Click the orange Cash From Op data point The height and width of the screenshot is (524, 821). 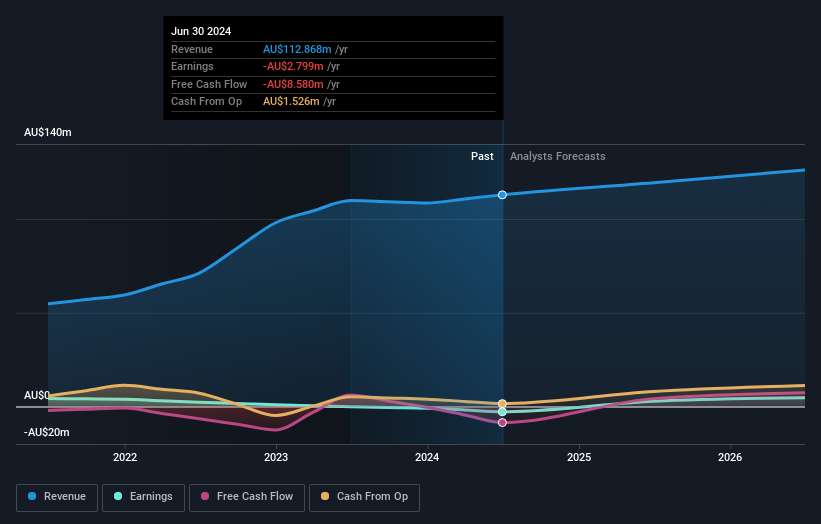[502, 404]
